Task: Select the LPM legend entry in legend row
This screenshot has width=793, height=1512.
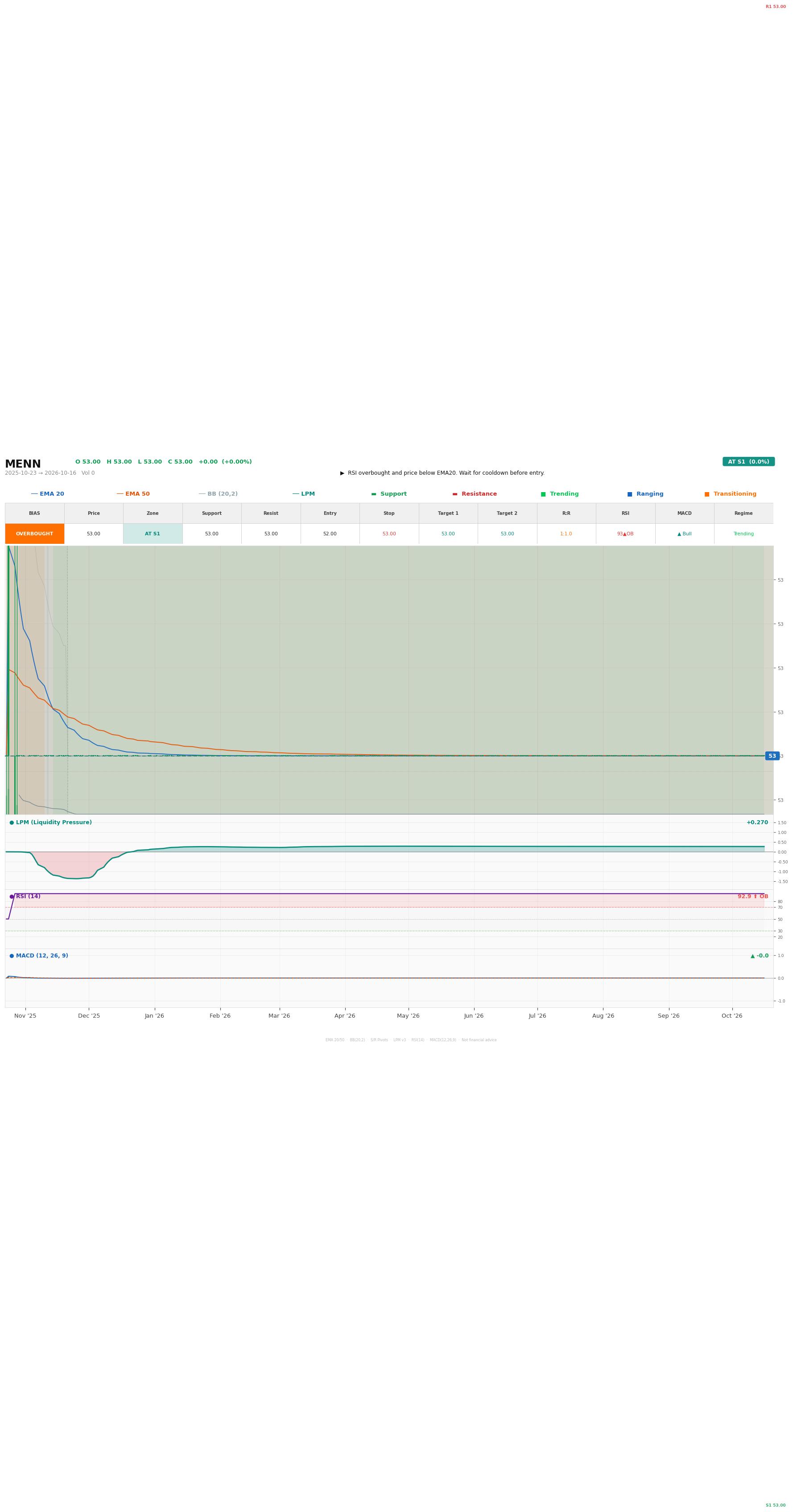Action: [304, 494]
